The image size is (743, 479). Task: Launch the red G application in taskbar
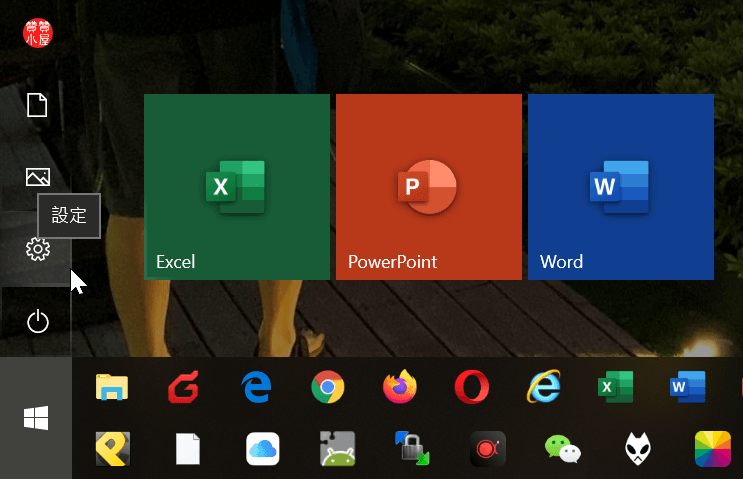tap(184, 387)
